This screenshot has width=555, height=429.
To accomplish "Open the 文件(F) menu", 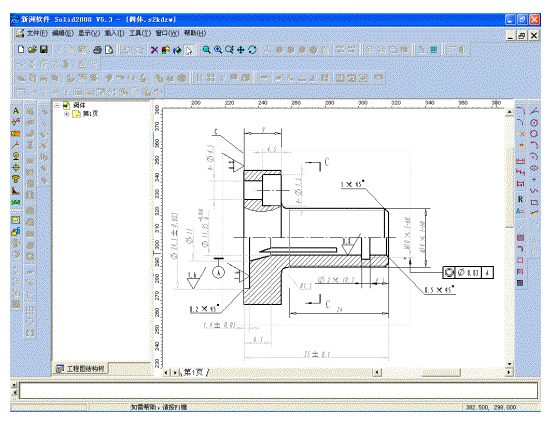I will [x=37, y=33].
